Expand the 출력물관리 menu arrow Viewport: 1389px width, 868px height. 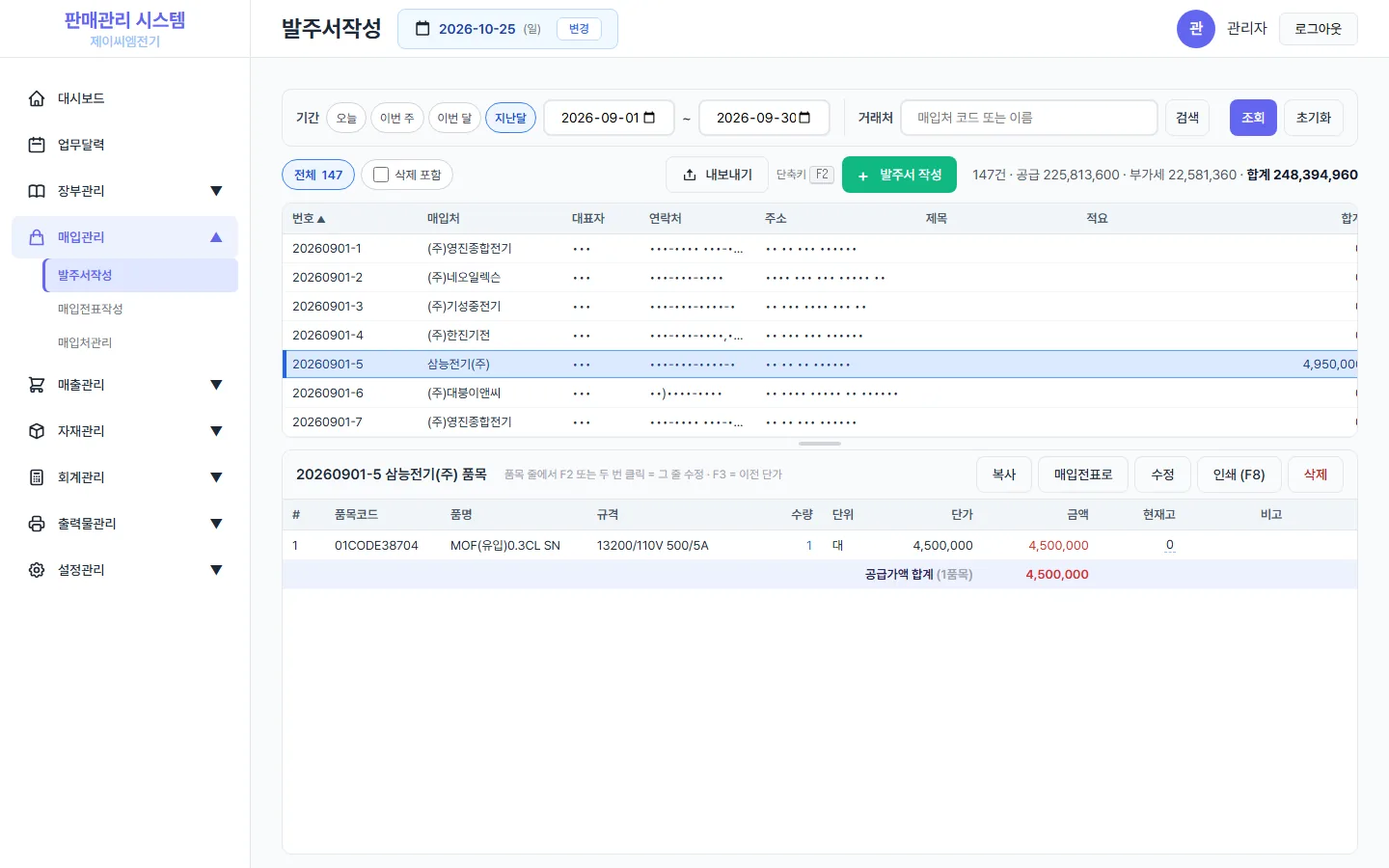click(x=216, y=524)
